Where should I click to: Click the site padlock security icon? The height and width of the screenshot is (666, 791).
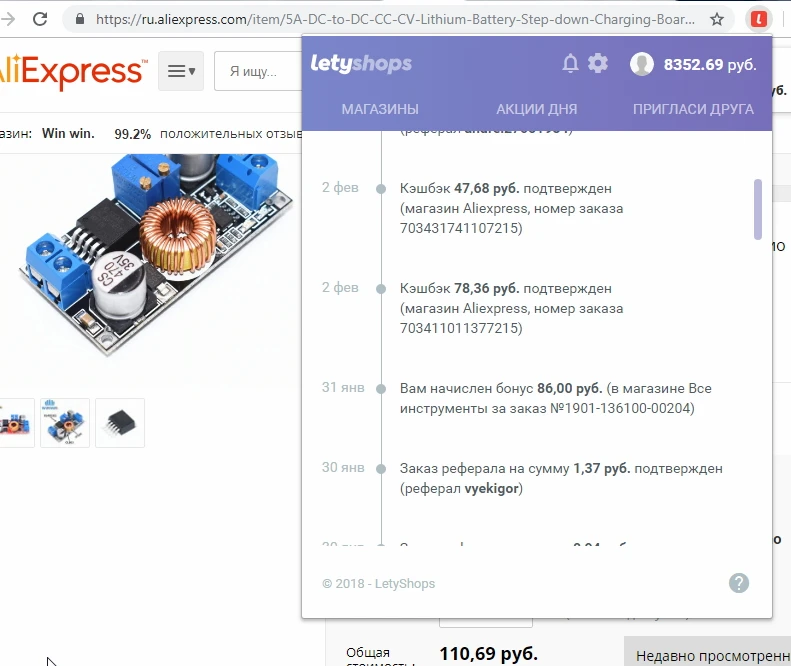click(80, 19)
